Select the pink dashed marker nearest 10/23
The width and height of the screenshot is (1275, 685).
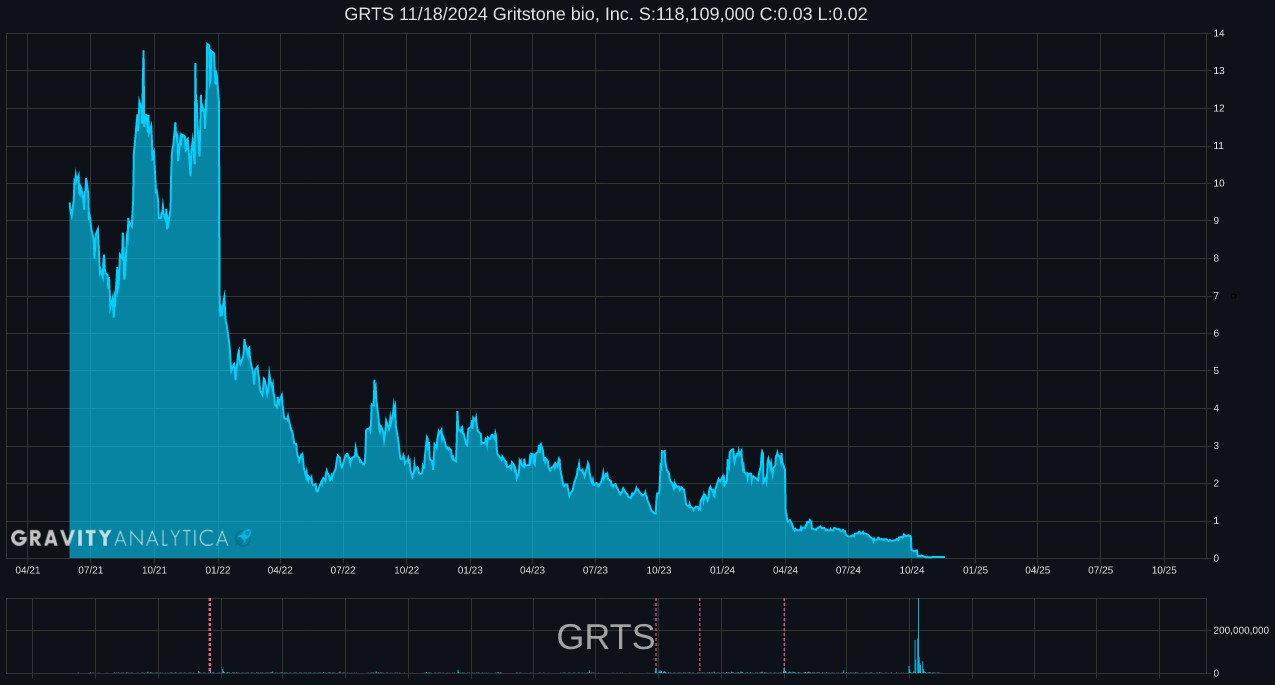pyautogui.click(x=656, y=635)
